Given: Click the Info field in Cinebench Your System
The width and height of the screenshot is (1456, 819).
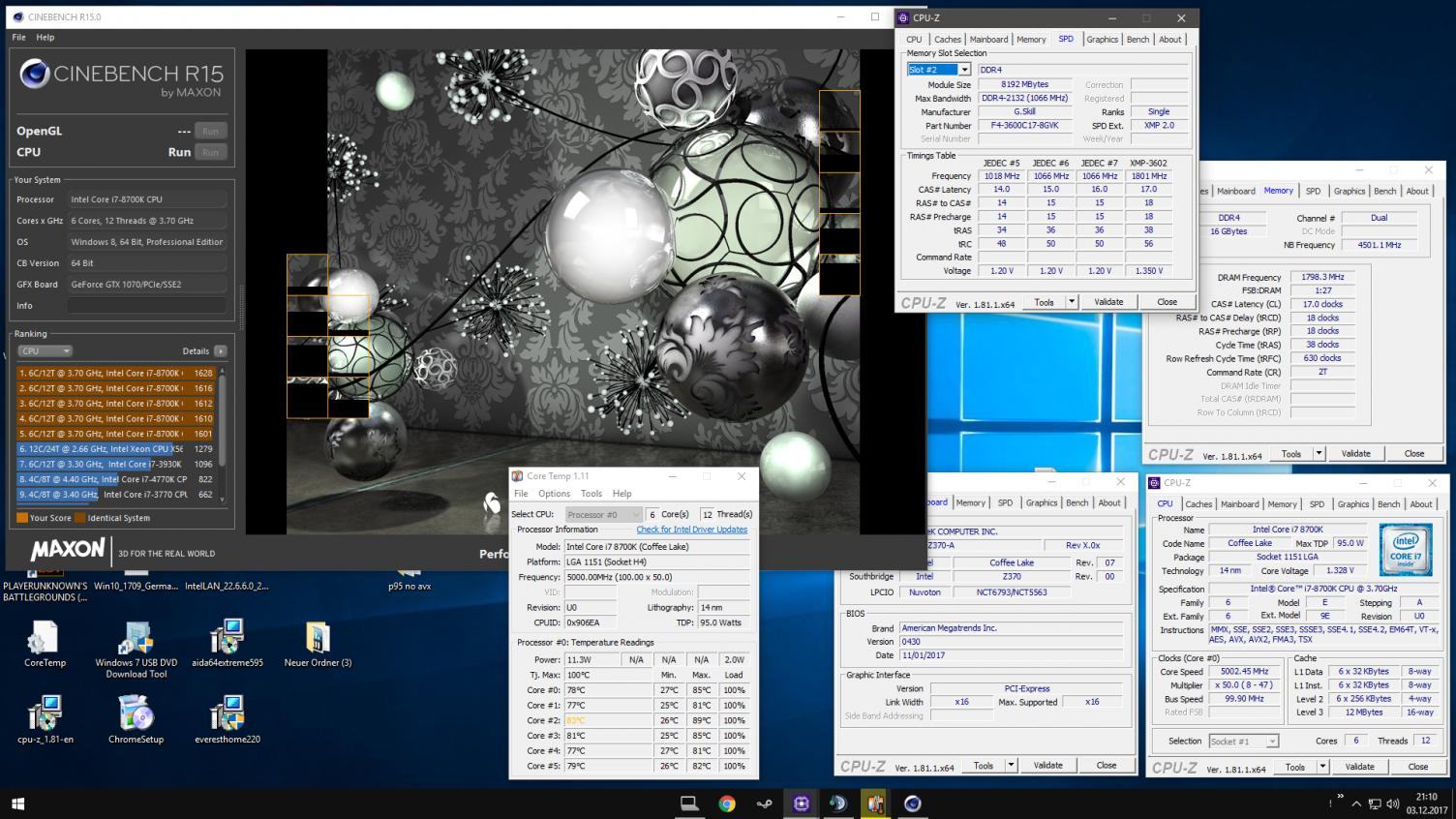Looking at the screenshot, I should 146,306.
